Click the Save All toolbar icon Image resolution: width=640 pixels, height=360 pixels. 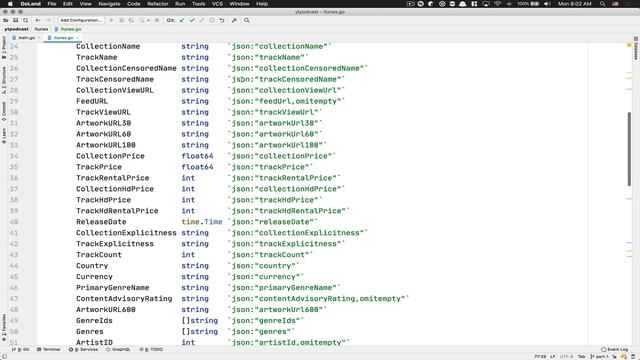(16, 20)
